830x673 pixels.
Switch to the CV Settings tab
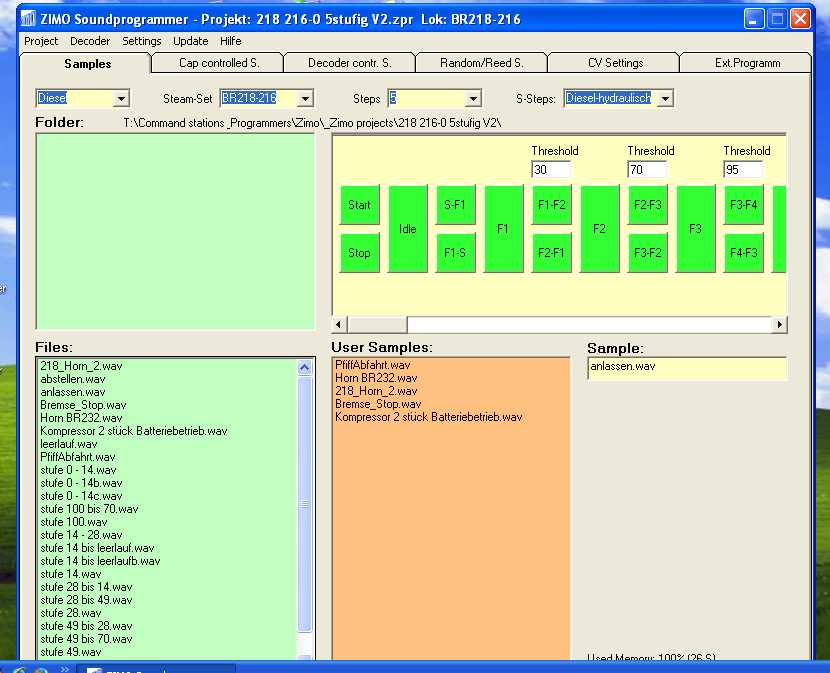pyautogui.click(x=615, y=63)
